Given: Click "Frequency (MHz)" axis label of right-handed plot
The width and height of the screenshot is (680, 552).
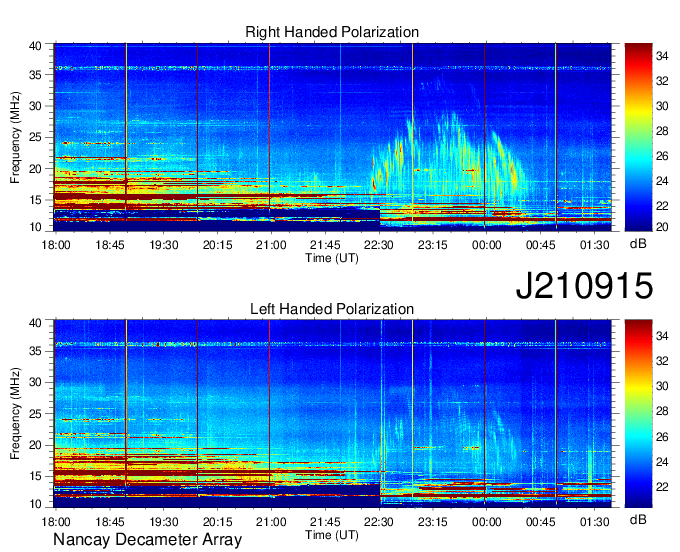Looking at the screenshot, I should point(15,137).
